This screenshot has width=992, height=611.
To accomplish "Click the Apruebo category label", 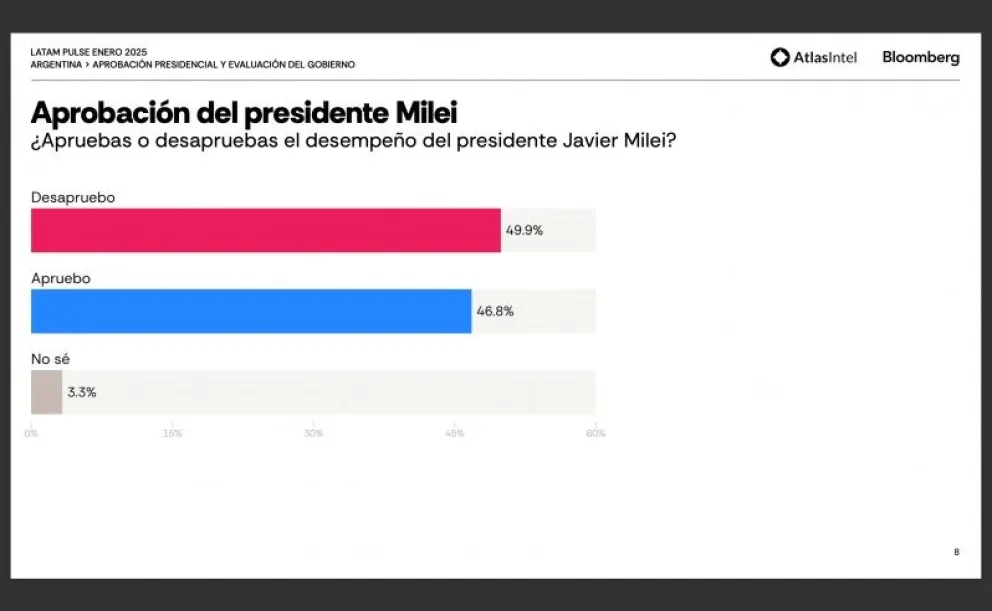I will 61,278.
